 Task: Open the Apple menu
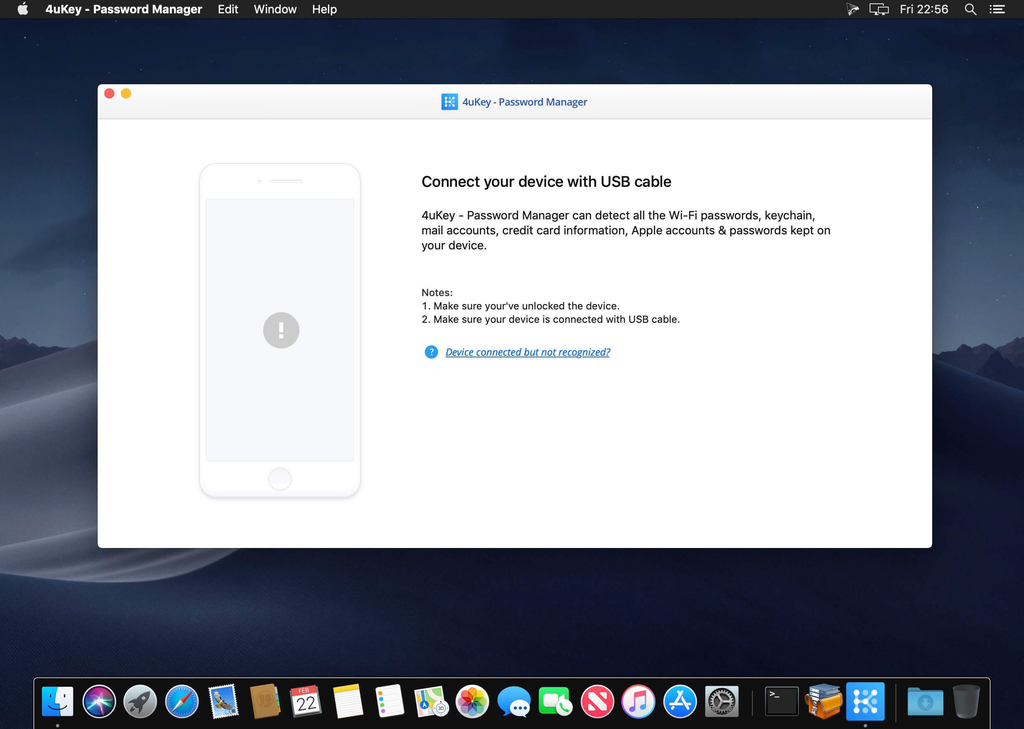click(22, 9)
